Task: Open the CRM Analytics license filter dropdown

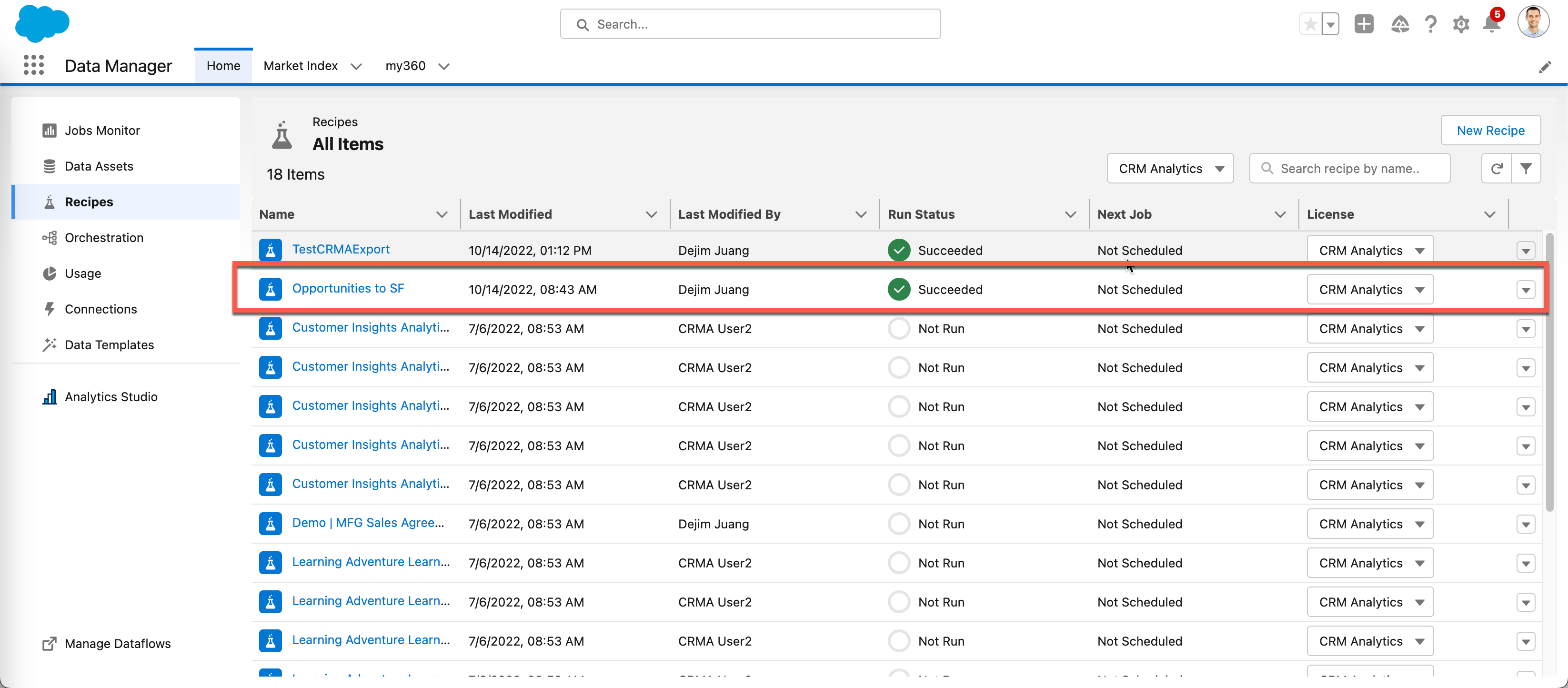Action: pyautogui.click(x=1170, y=169)
